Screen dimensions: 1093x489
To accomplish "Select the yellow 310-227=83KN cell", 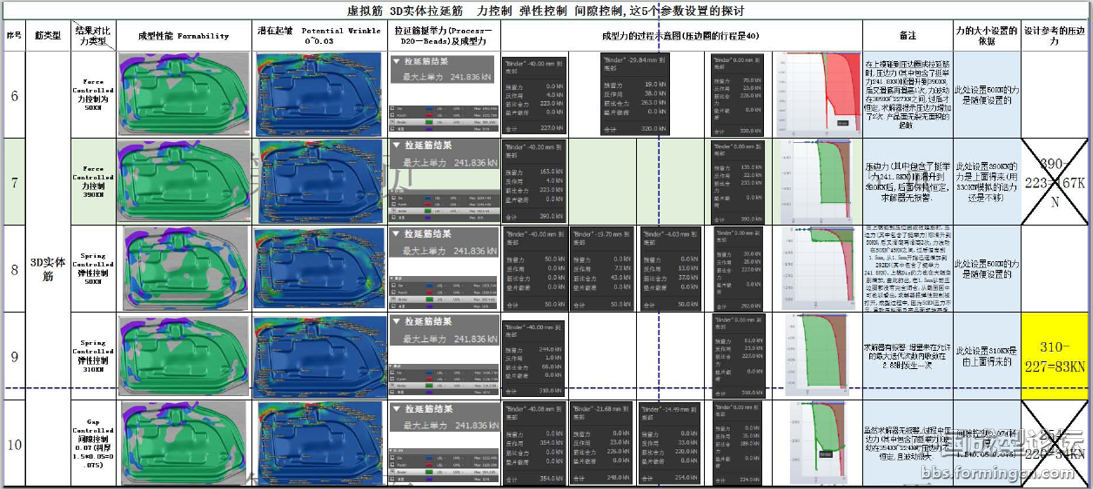I will (x=1055, y=355).
